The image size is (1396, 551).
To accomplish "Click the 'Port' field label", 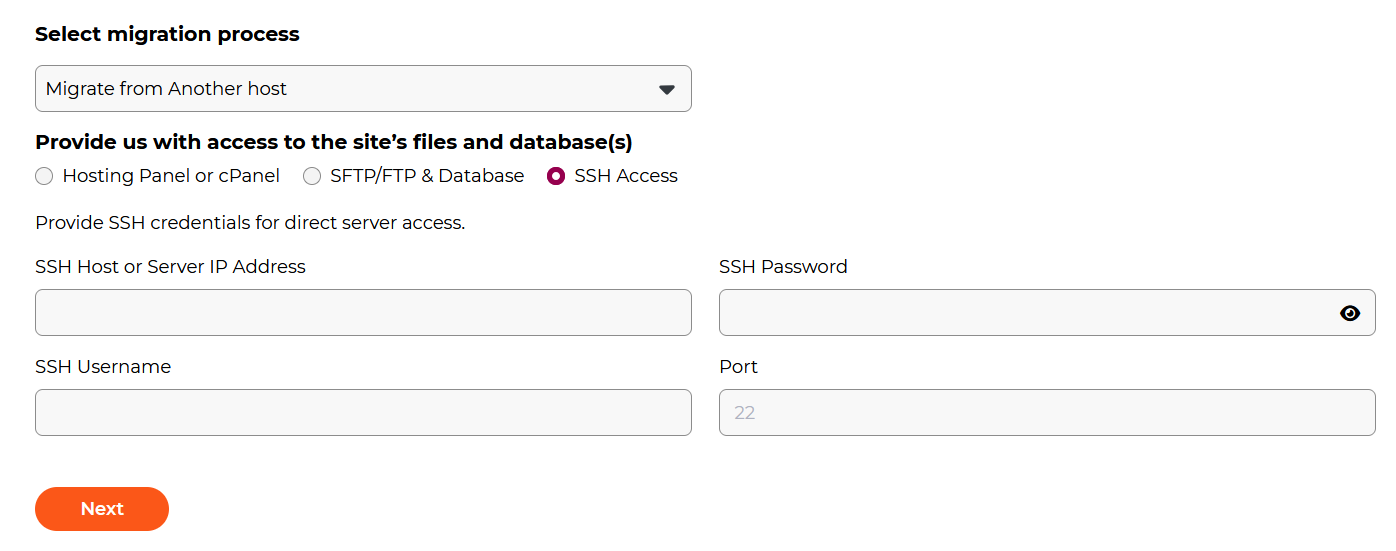I will point(738,367).
